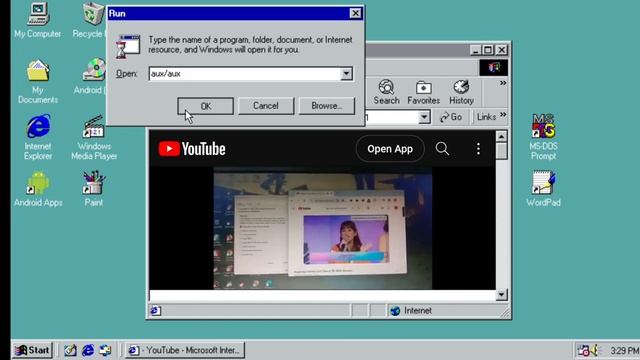Click the YouTube search magnifier icon
The image size is (640, 360).
[442, 149]
